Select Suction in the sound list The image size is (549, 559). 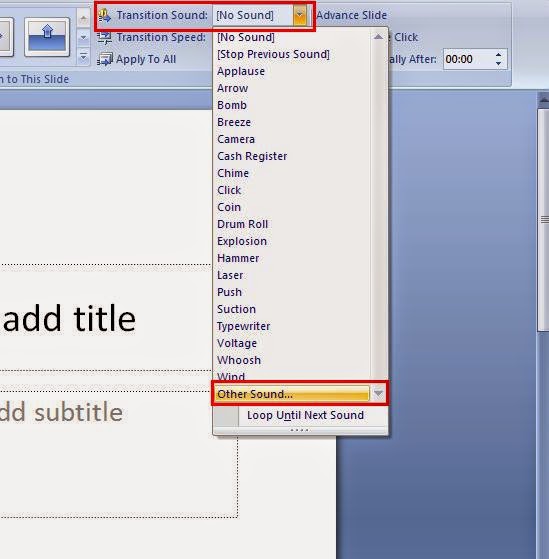[236, 309]
